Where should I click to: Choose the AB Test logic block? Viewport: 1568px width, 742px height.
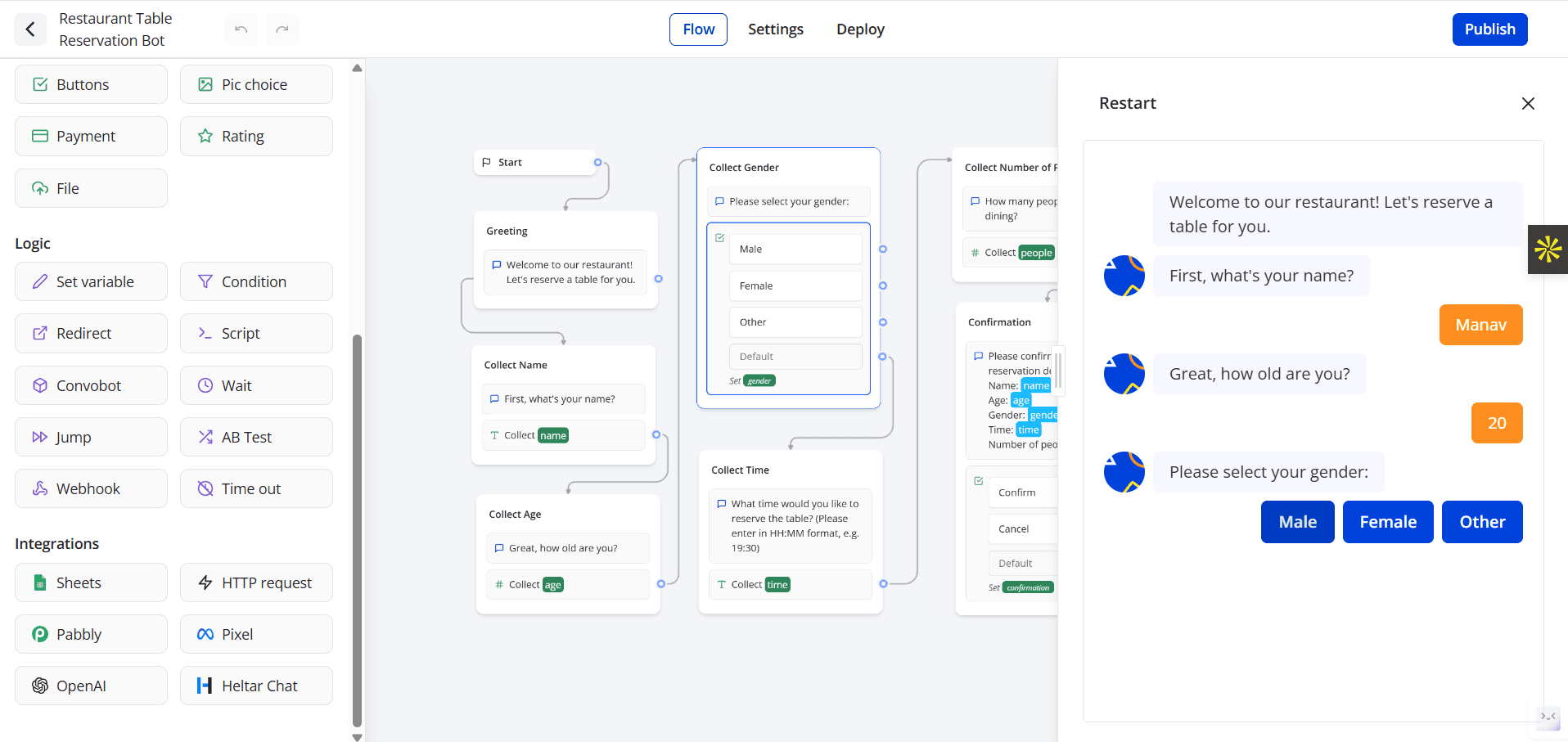[256, 437]
